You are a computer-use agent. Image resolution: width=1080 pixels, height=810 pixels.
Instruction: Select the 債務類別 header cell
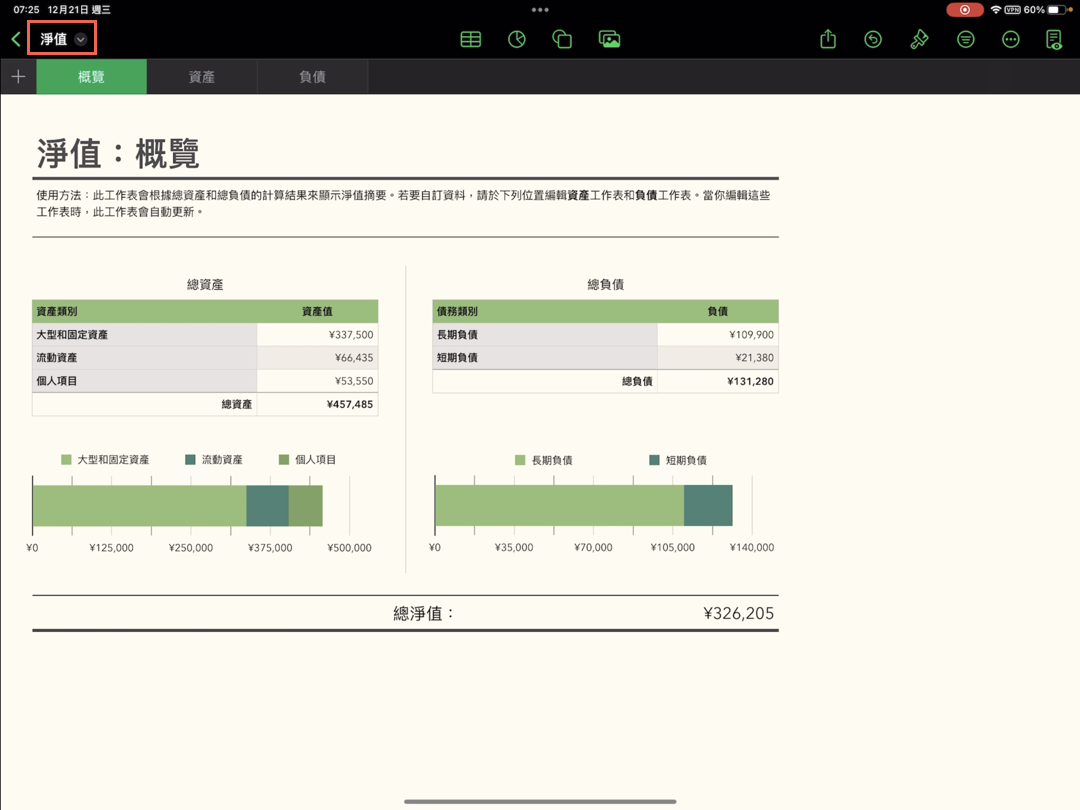pyautogui.click(x=545, y=311)
